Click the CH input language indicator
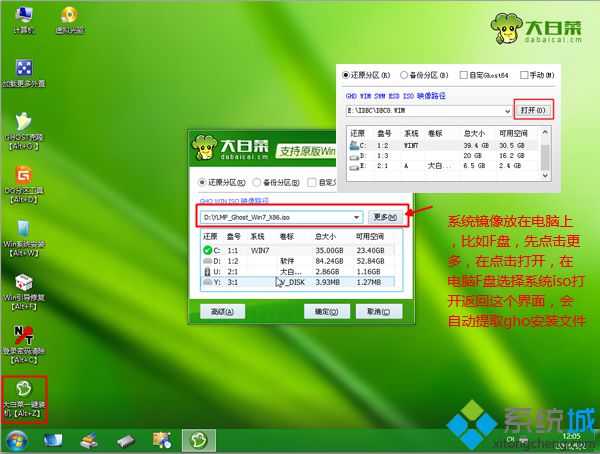 pos(510,439)
